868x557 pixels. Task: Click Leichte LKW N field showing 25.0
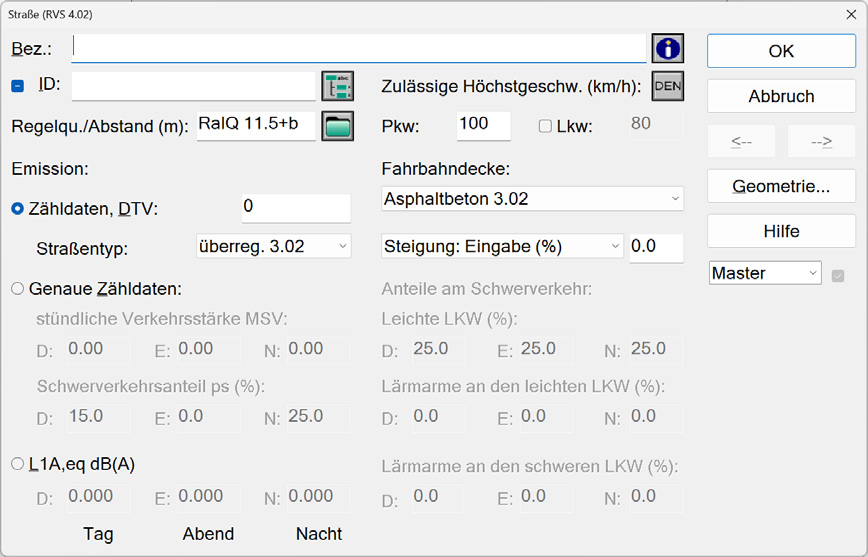pos(657,350)
